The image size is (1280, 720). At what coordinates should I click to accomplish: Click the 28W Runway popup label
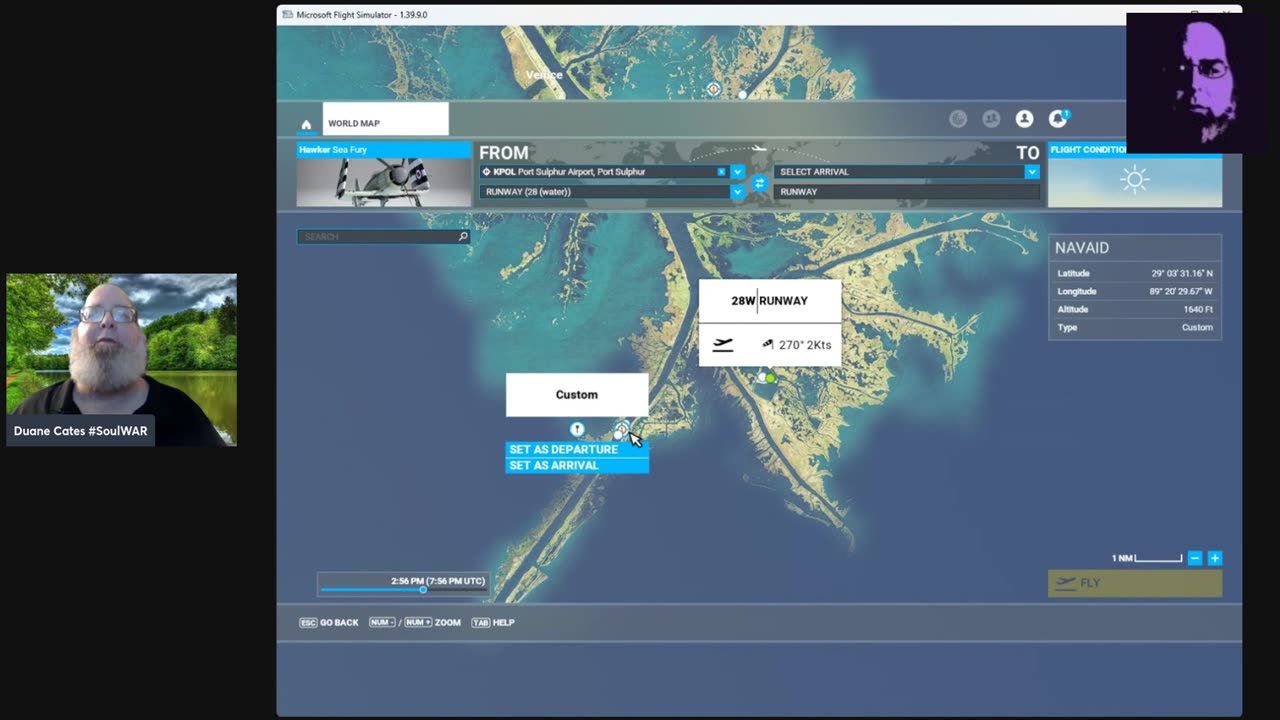pos(769,300)
